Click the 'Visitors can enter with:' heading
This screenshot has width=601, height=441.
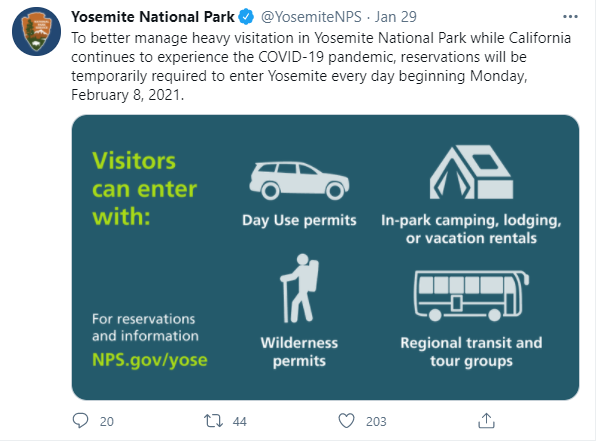145,189
